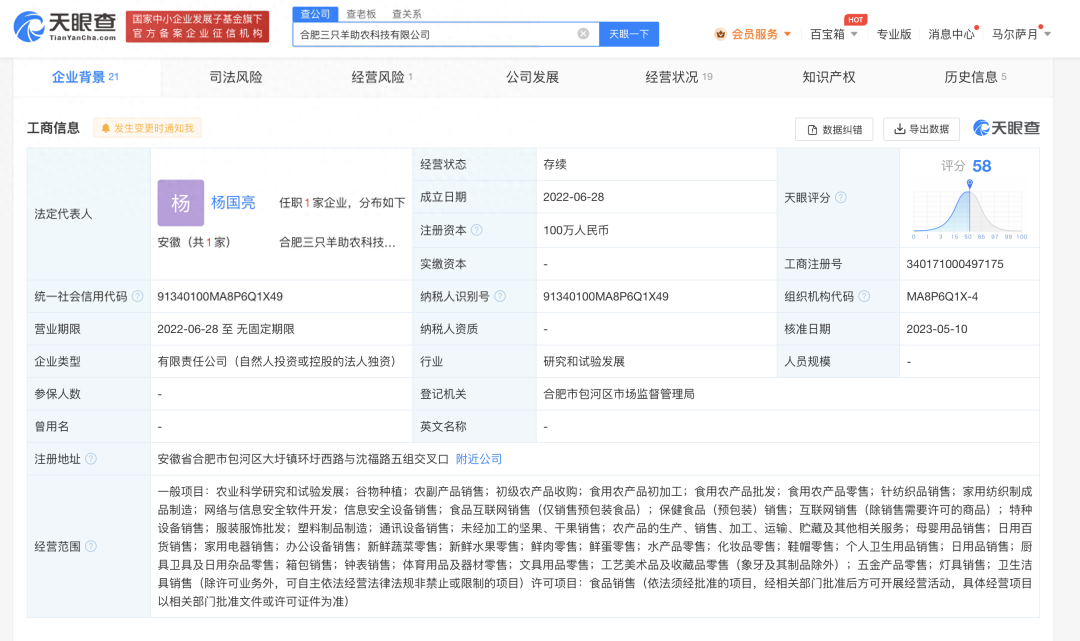Open 合肥三只羊助农科技... company link

tap(338, 242)
